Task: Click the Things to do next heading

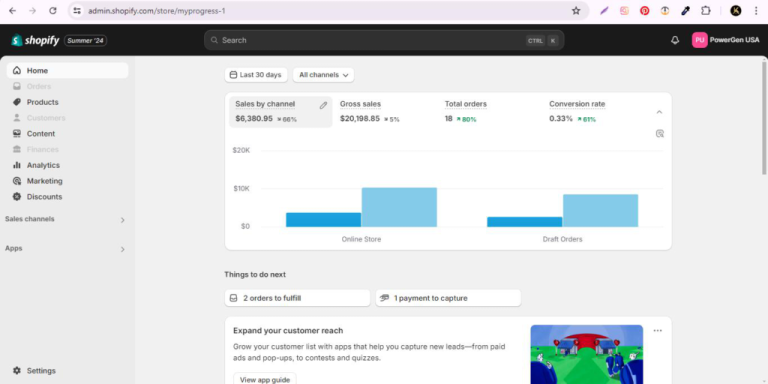Action: pyautogui.click(x=255, y=274)
